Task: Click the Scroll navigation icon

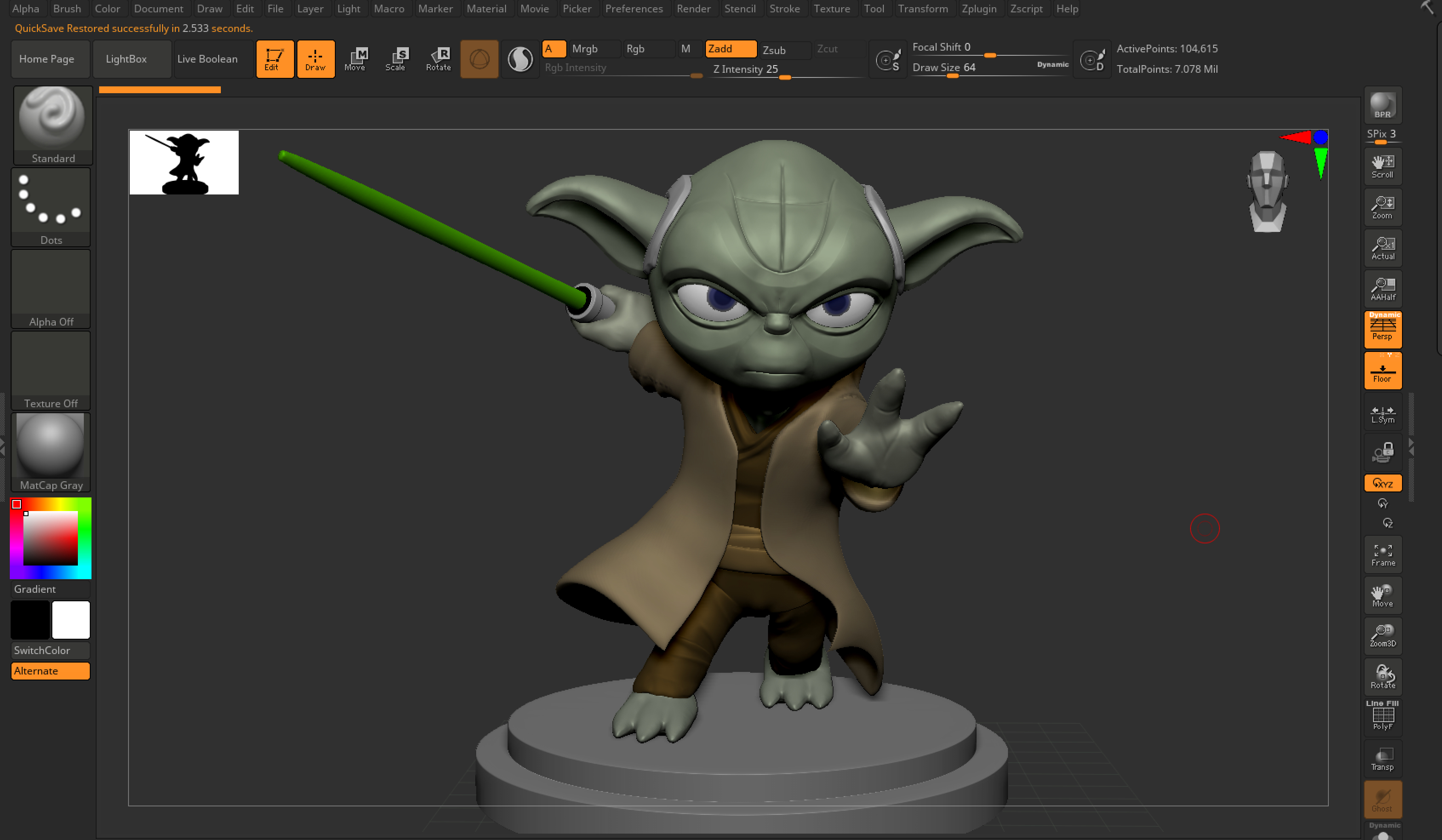Action: pos(1382,166)
